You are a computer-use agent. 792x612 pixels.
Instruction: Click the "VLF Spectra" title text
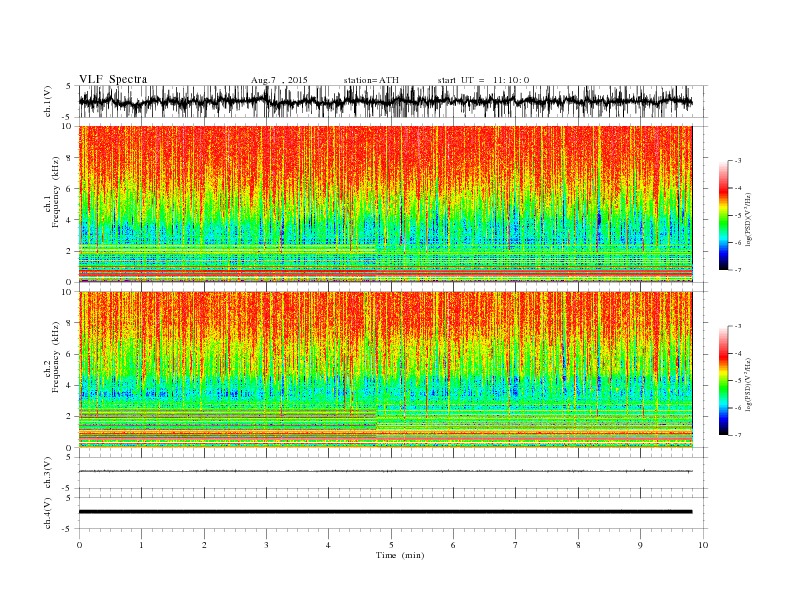113,79
